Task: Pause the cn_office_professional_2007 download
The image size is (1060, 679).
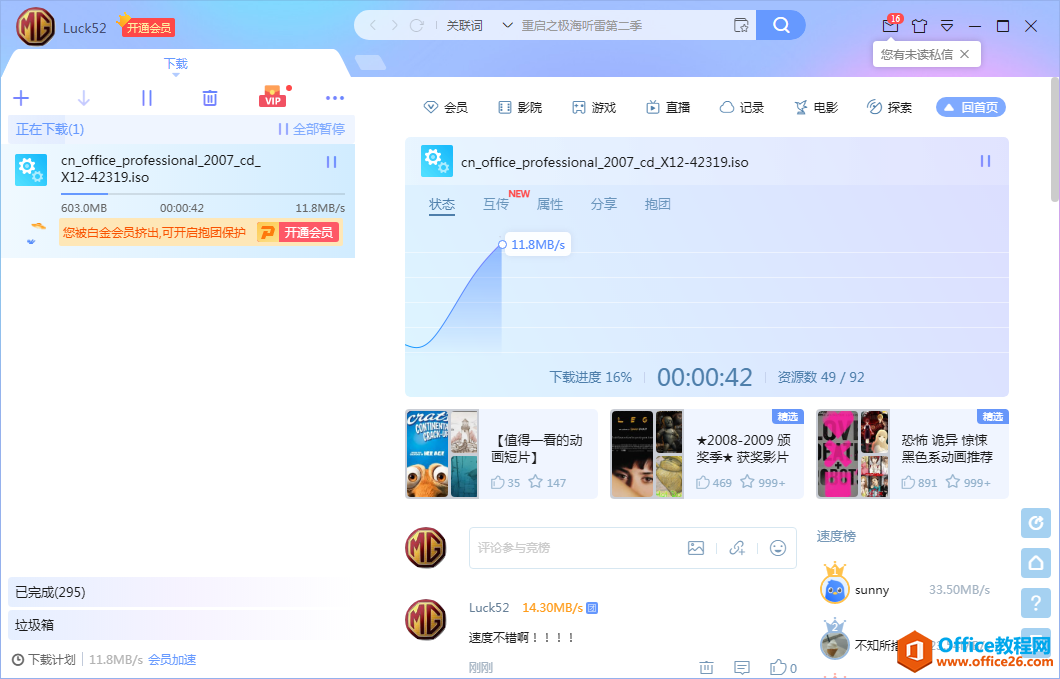Action: coord(331,161)
